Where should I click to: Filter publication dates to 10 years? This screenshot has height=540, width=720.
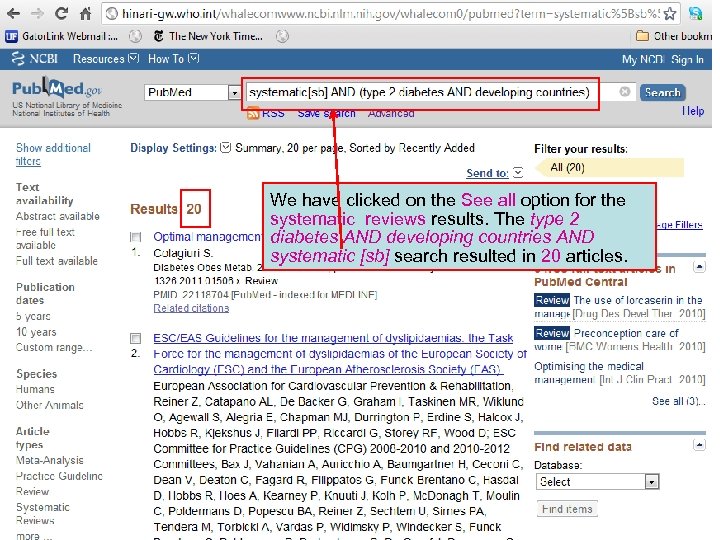pos(36,332)
